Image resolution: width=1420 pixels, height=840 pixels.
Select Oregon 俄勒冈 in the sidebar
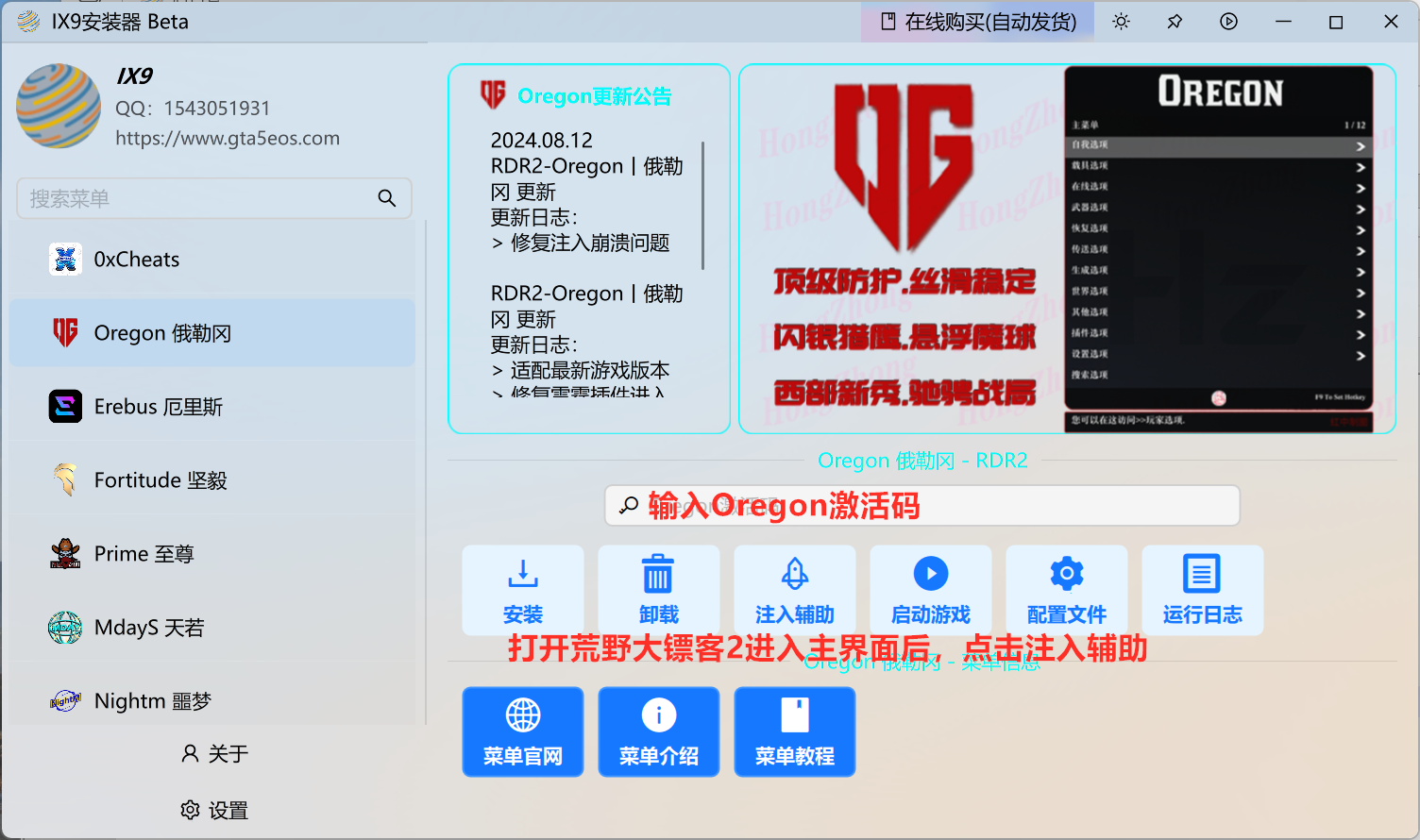click(x=212, y=333)
